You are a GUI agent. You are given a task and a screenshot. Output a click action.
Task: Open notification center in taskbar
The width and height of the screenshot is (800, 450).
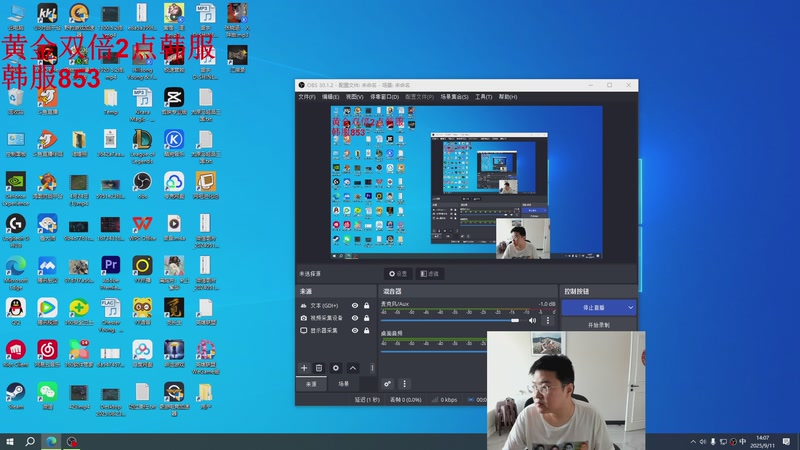pyautogui.click(x=786, y=441)
